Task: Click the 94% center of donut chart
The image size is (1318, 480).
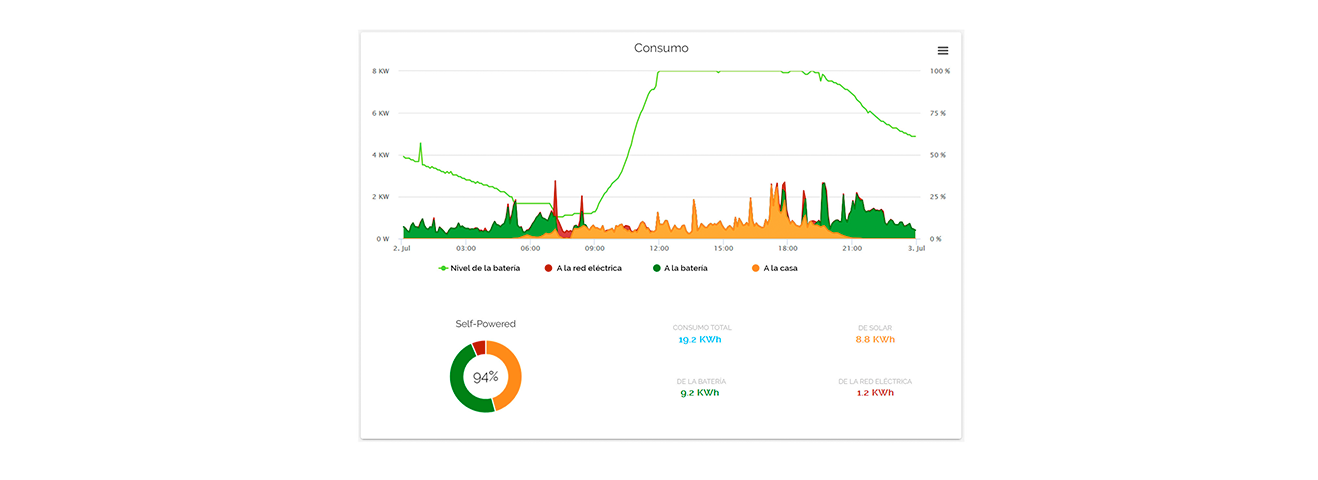Action: tap(486, 377)
